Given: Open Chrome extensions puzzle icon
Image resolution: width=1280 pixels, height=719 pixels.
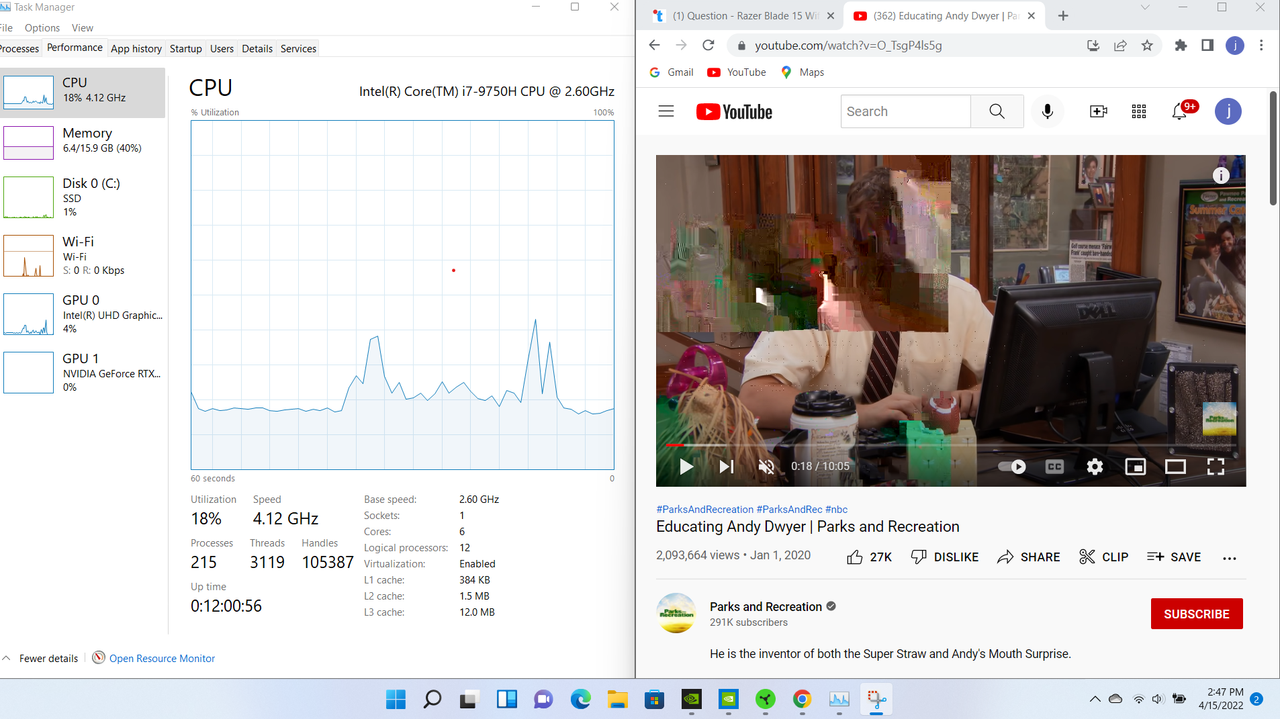Looking at the screenshot, I should coord(1181,45).
